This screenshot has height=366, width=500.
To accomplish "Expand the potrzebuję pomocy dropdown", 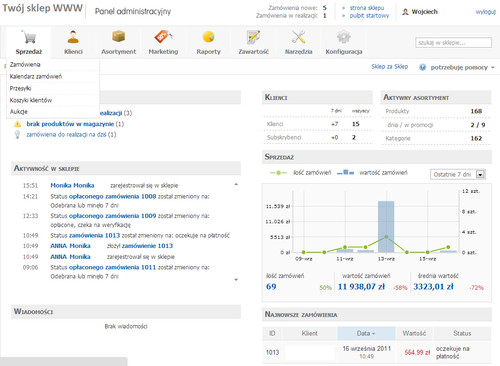I will (x=462, y=67).
